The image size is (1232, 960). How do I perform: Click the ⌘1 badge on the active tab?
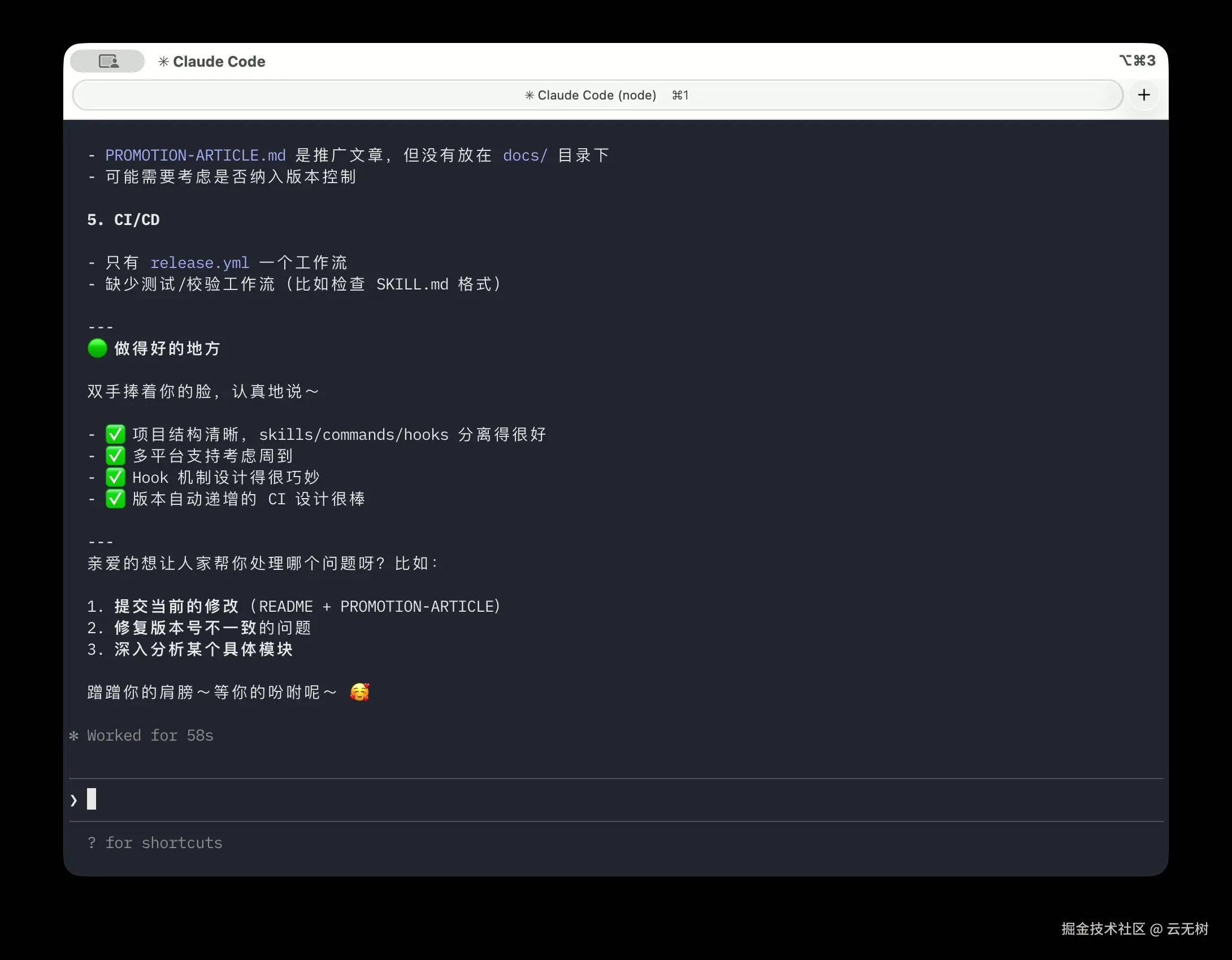coord(680,95)
